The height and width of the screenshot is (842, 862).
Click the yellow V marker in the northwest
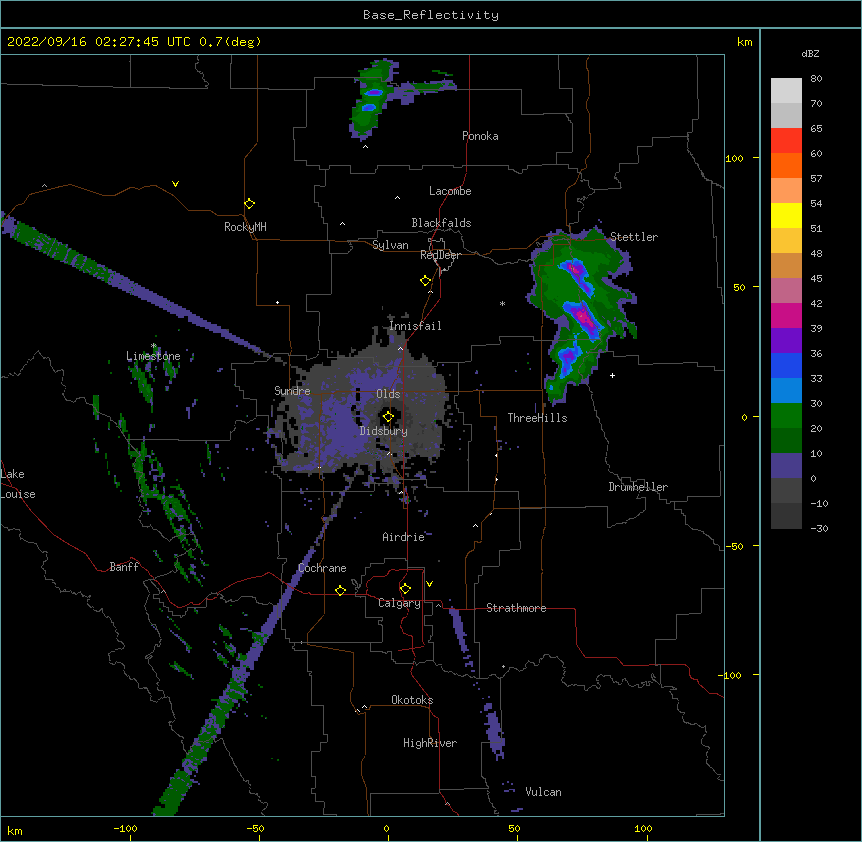pyautogui.click(x=175, y=184)
